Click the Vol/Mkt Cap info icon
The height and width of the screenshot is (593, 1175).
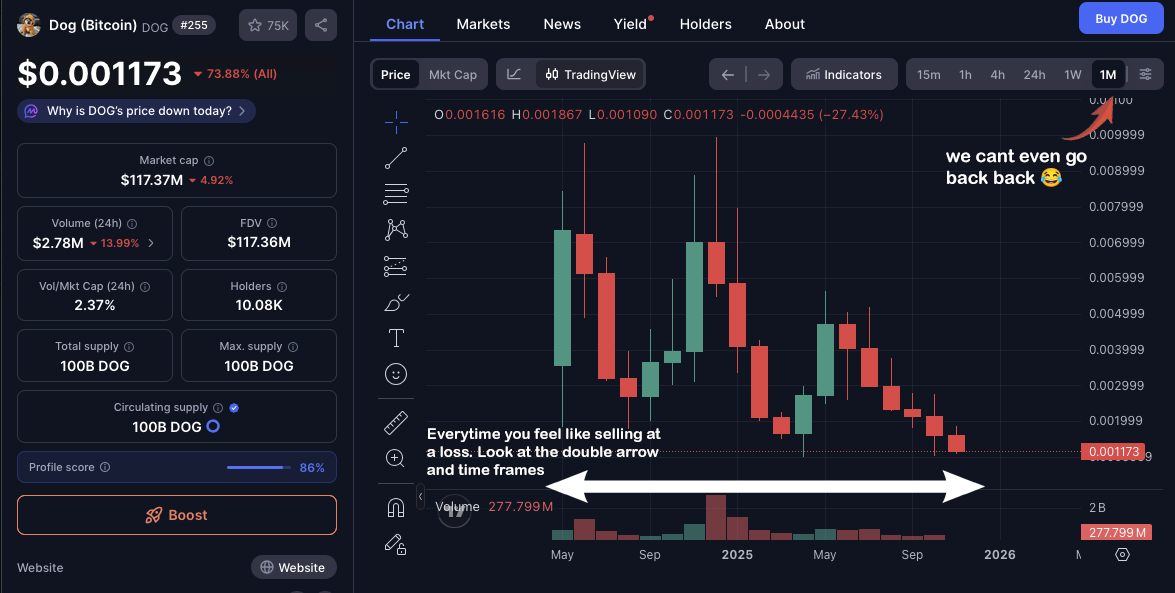point(145,286)
